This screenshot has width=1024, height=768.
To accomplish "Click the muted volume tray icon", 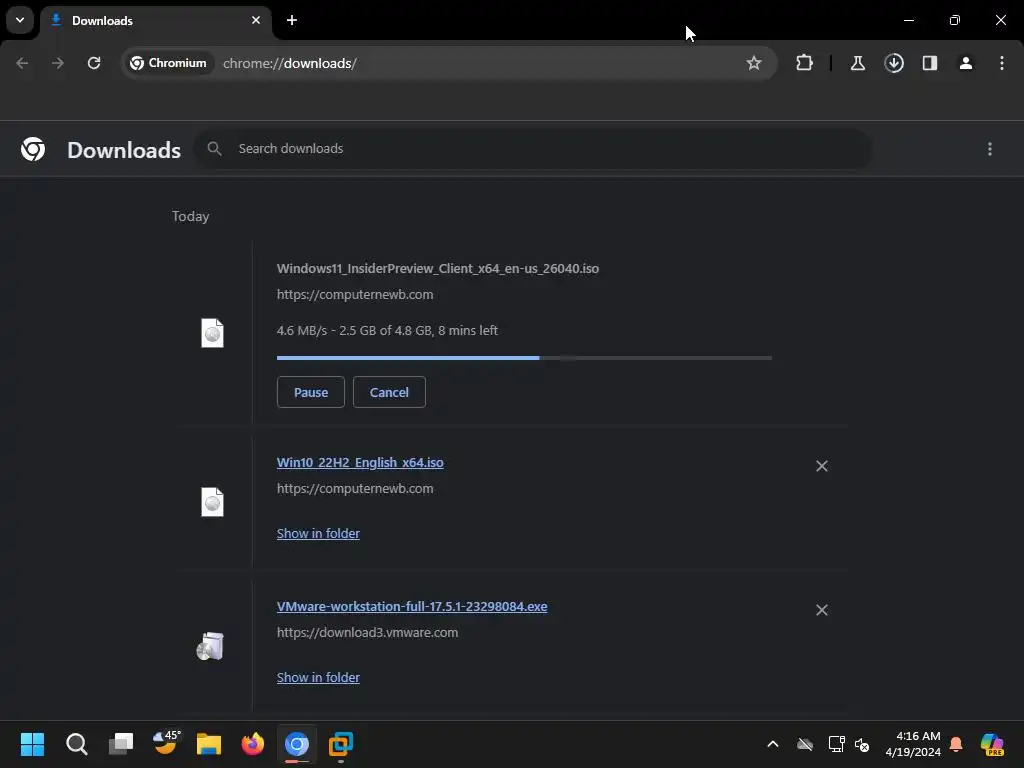I will point(862,744).
